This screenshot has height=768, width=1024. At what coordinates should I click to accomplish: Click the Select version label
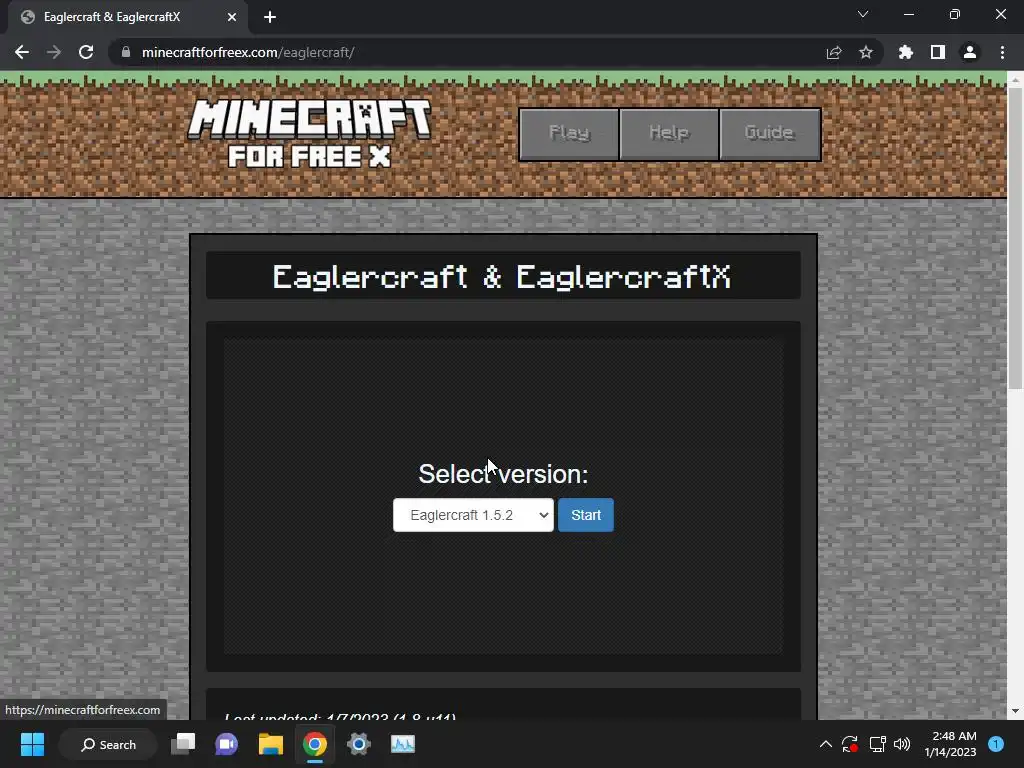pyautogui.click(x=503, y=474)
